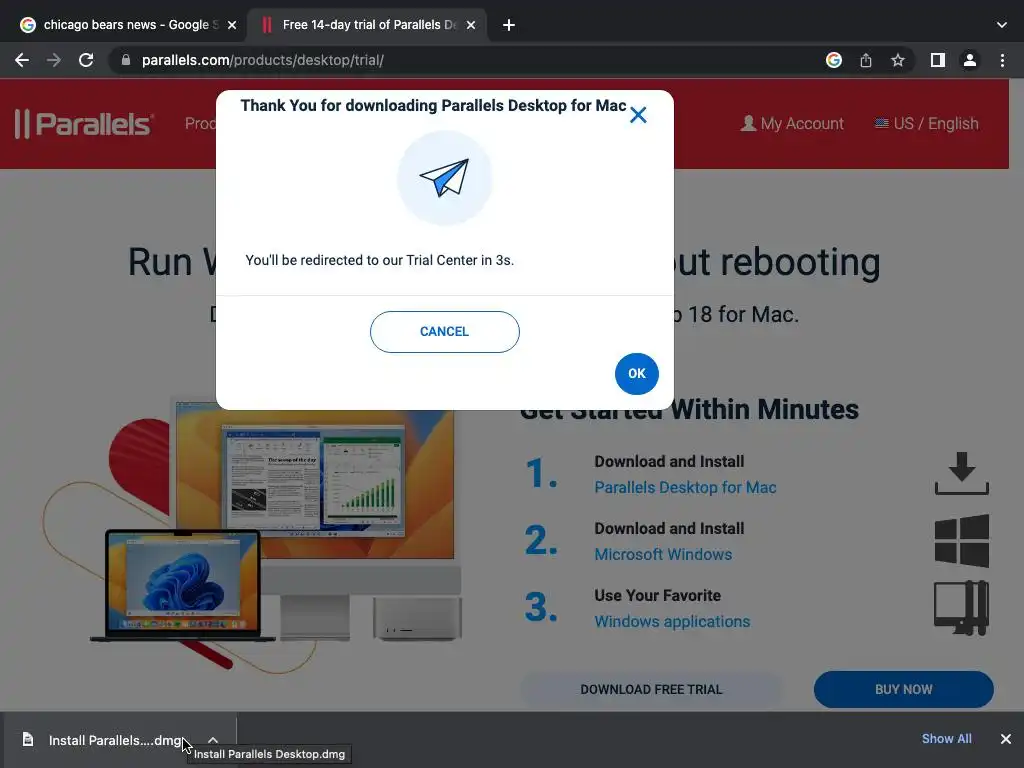Screen dimensions: 1024x768
Task: Open a new browser tab
Action: point(509,25)
